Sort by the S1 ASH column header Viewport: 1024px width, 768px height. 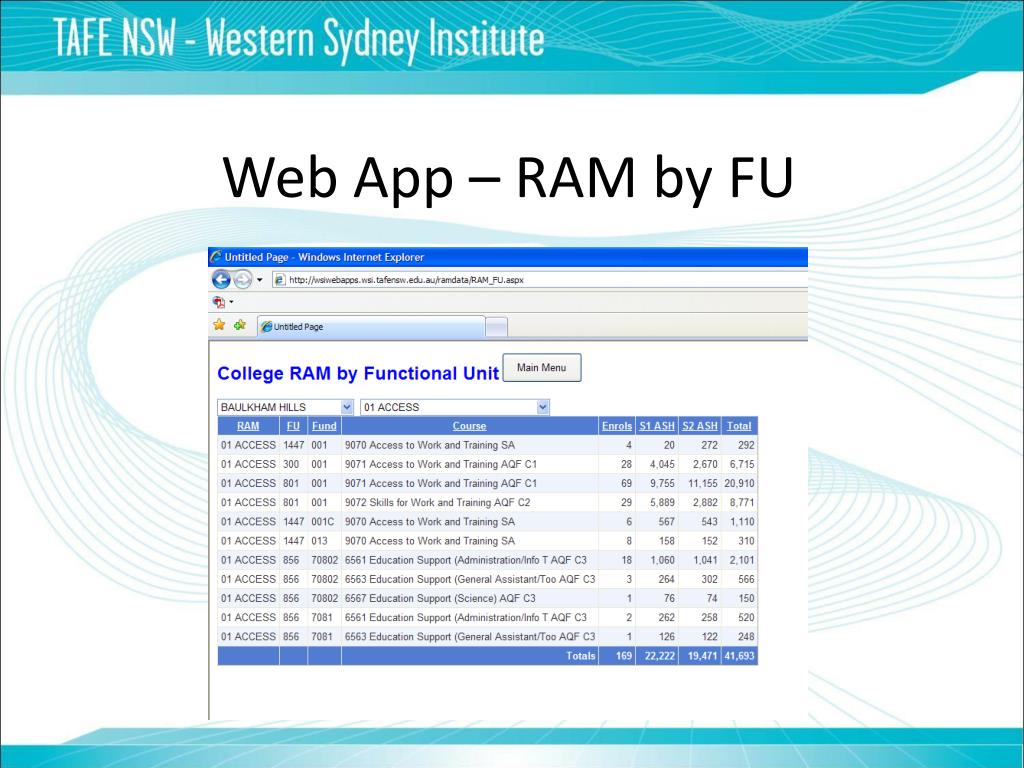(657, 426)
